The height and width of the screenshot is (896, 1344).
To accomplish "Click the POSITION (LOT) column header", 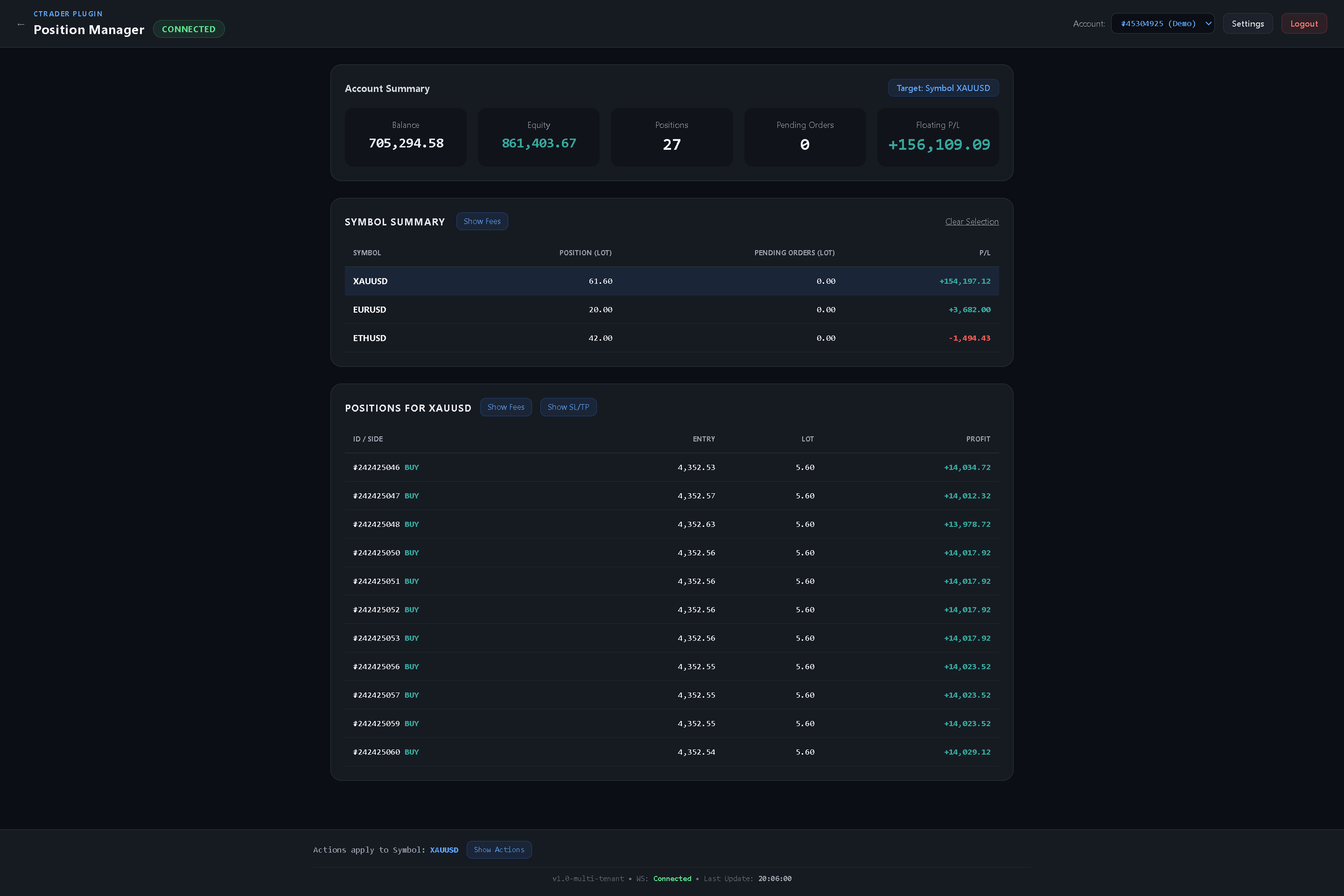I will [x=585, y=252].
